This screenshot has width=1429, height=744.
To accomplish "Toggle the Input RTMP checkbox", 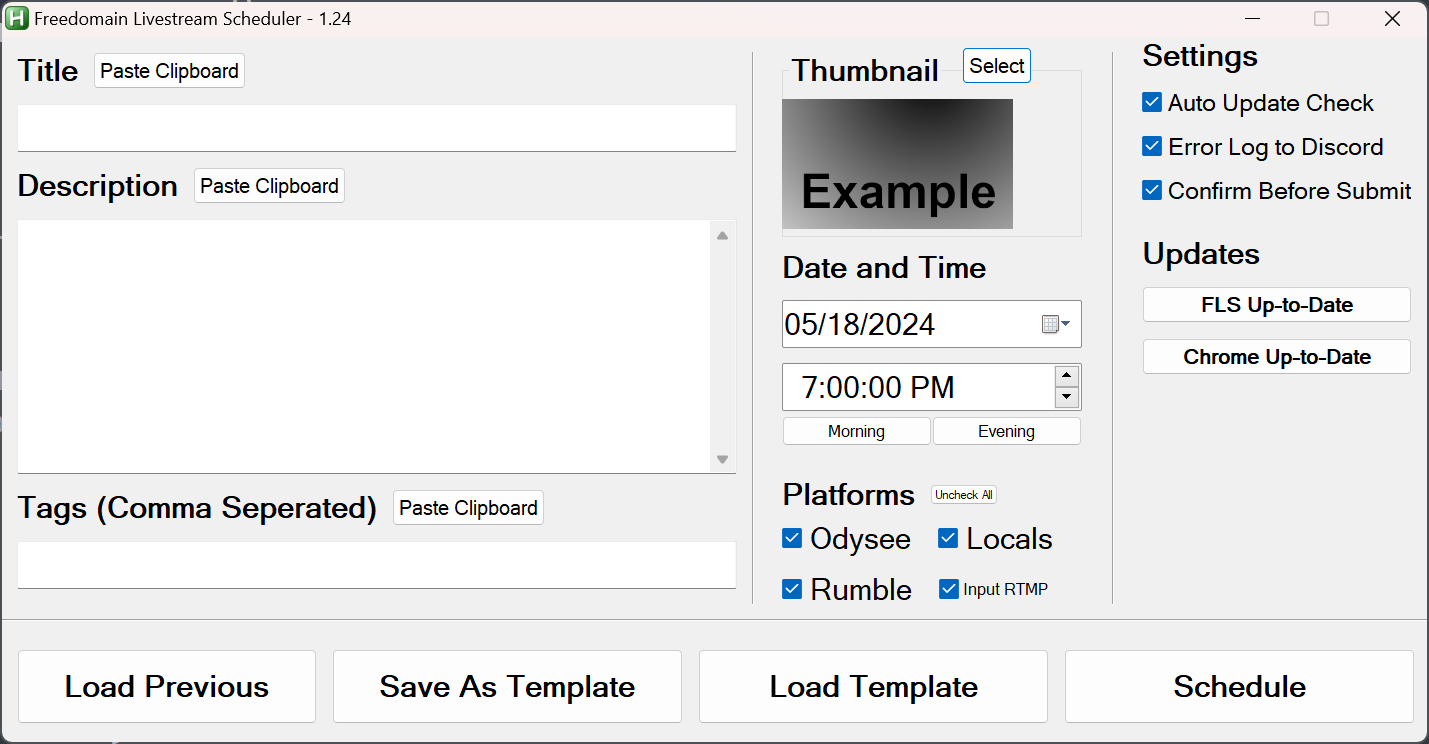I will coord(949,589).
